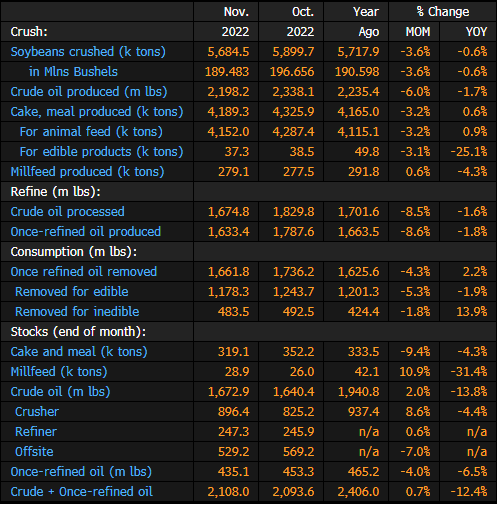
Task: Select the Crude oil produced (m lbs) label
Action: pos(89,92)
